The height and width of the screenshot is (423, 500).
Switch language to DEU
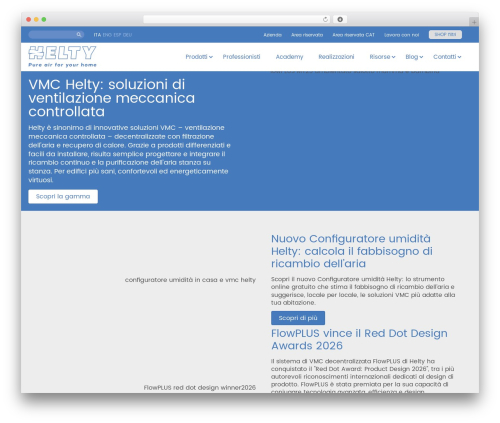coord(127,35)
